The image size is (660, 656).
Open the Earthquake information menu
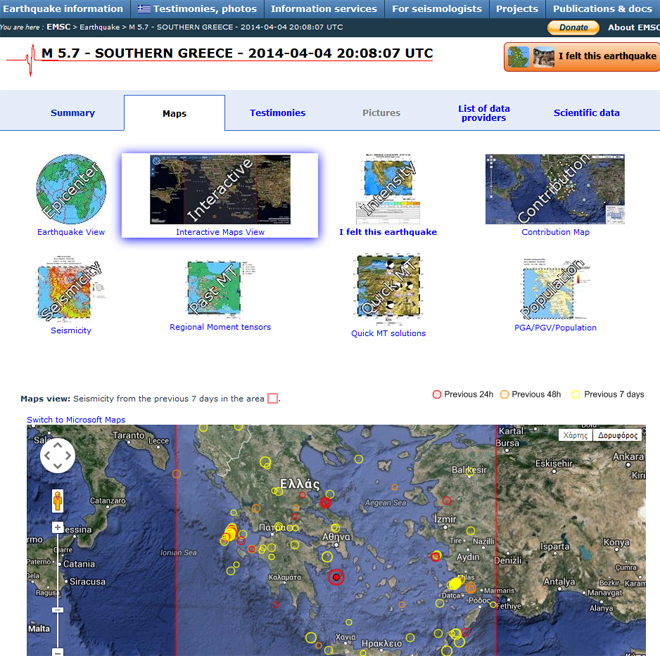63,9
